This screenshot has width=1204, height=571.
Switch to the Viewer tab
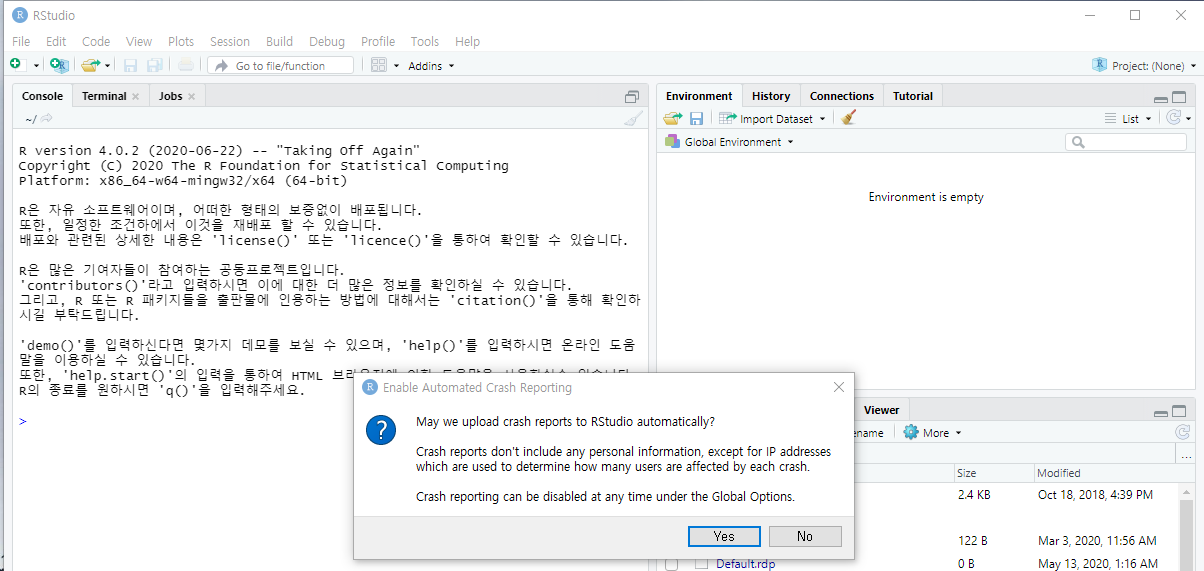point(881,410)
